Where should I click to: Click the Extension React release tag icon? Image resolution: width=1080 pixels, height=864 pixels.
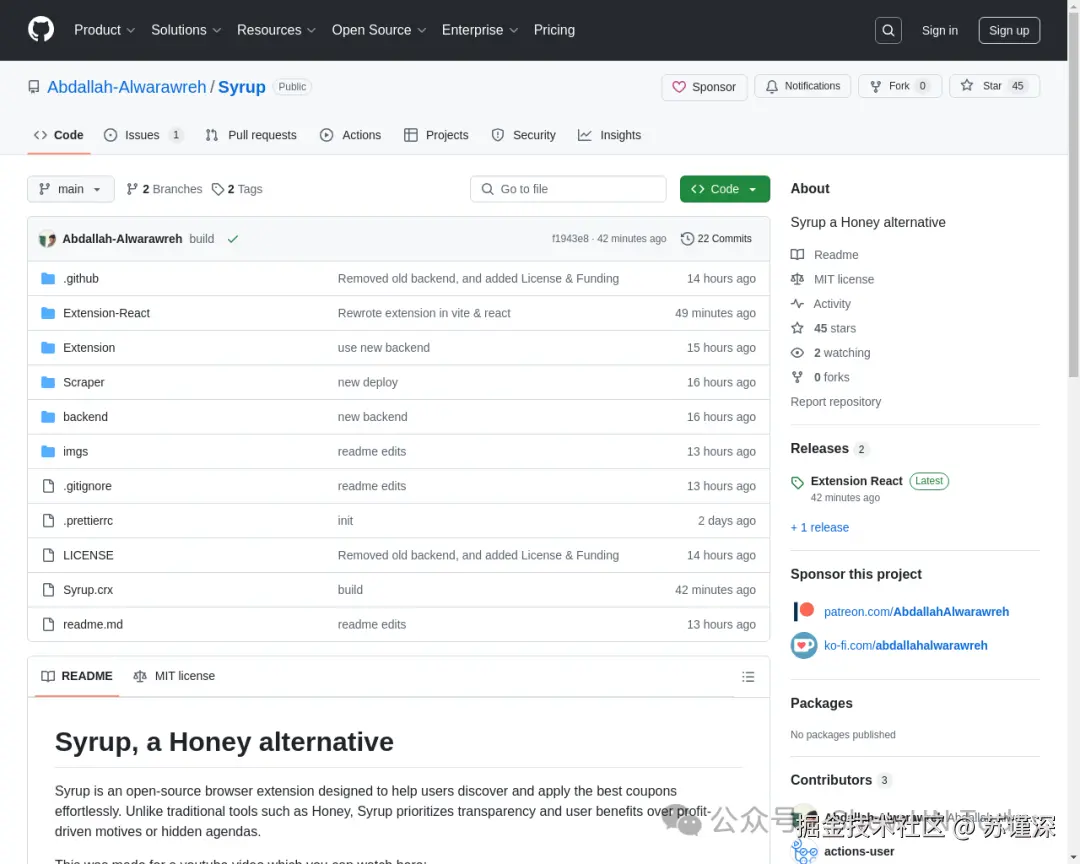797,482
